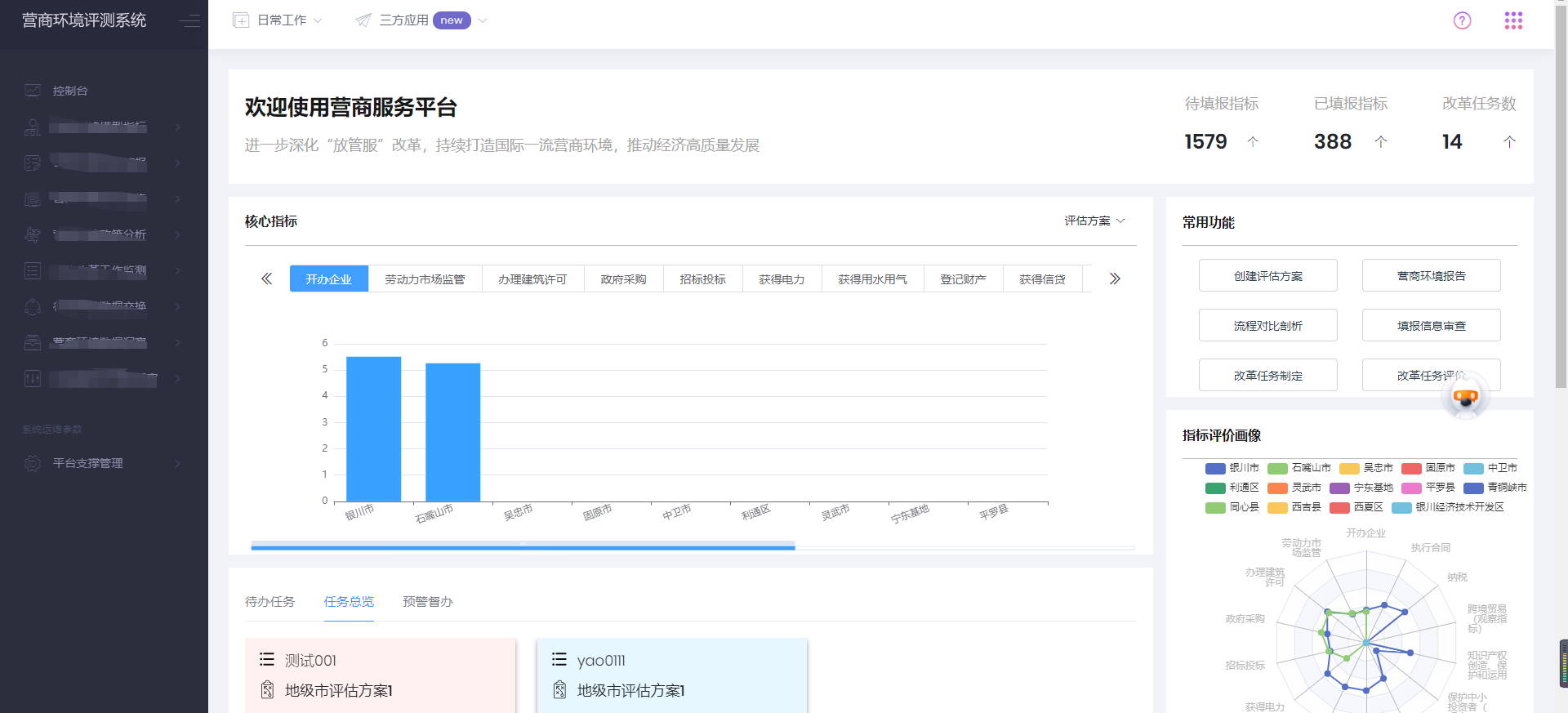The image size is (1568, 713).
Task: Go to next indicator tabs with right double-chevron
Action: pyautogui.click(x=1115, y=279)
